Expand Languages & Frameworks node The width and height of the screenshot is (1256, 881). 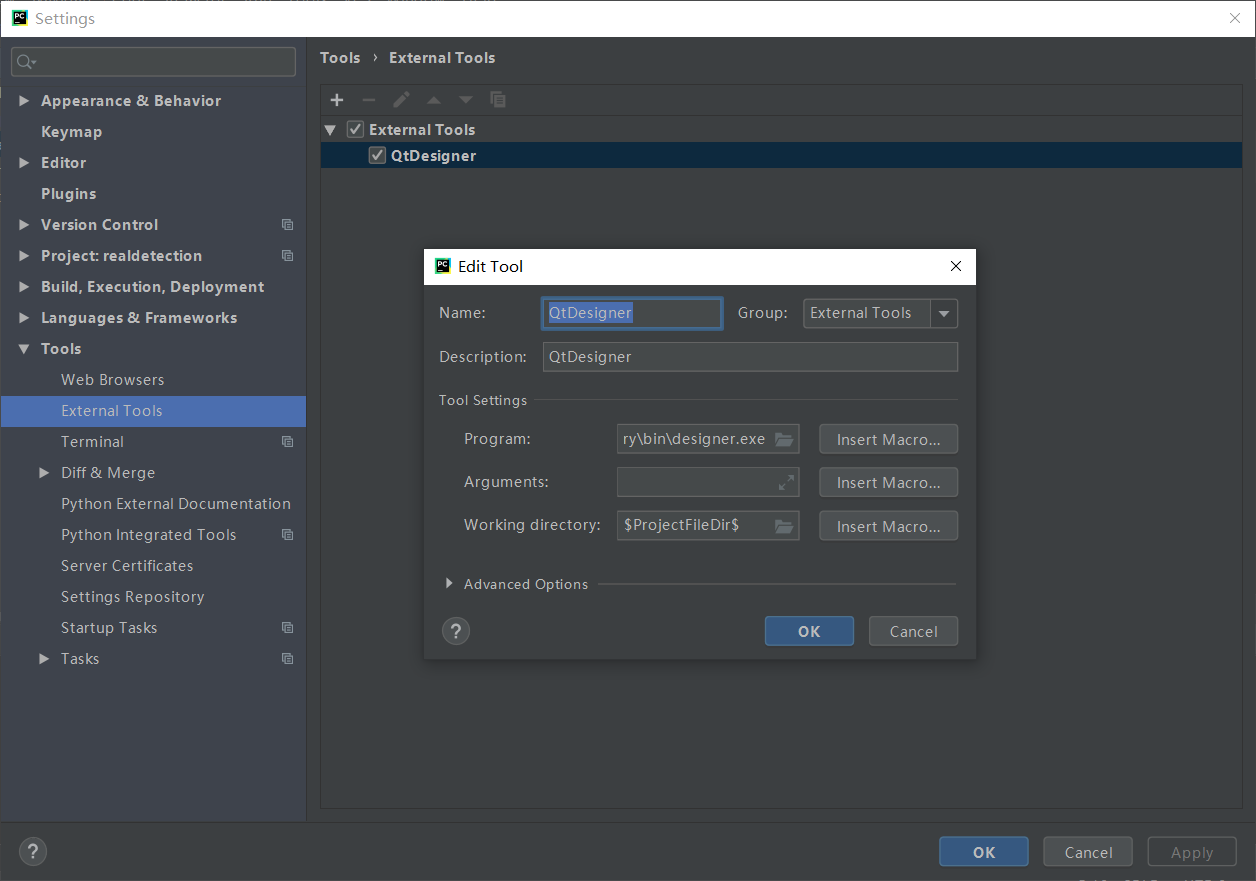[24, 318]
